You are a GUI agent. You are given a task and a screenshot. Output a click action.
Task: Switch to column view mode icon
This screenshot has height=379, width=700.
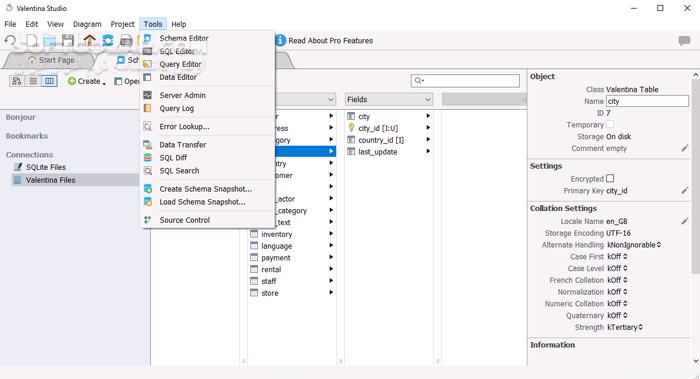coord(50,81)
